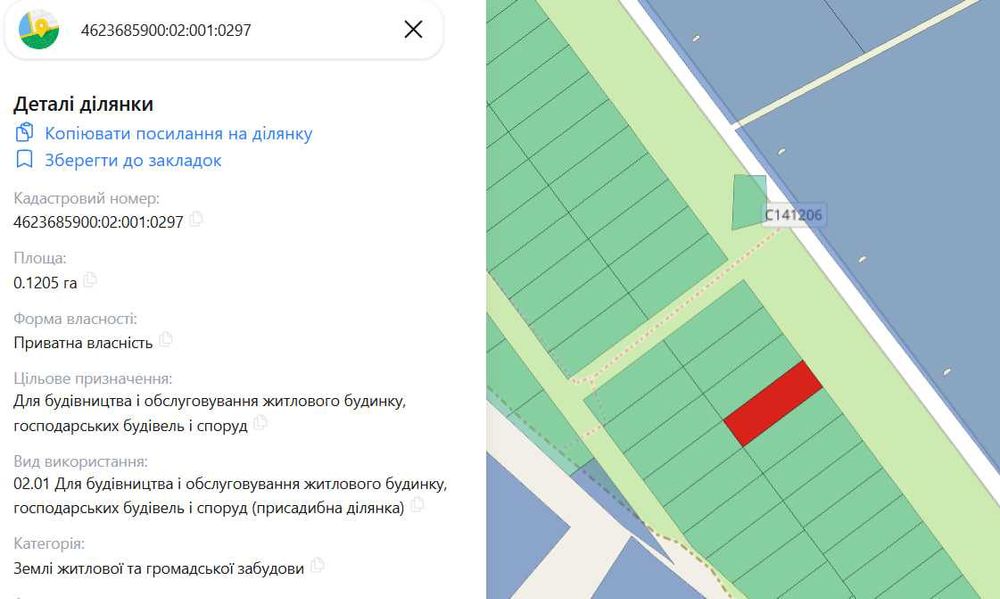Click the copy-link clipboard icon

(25, 133)
